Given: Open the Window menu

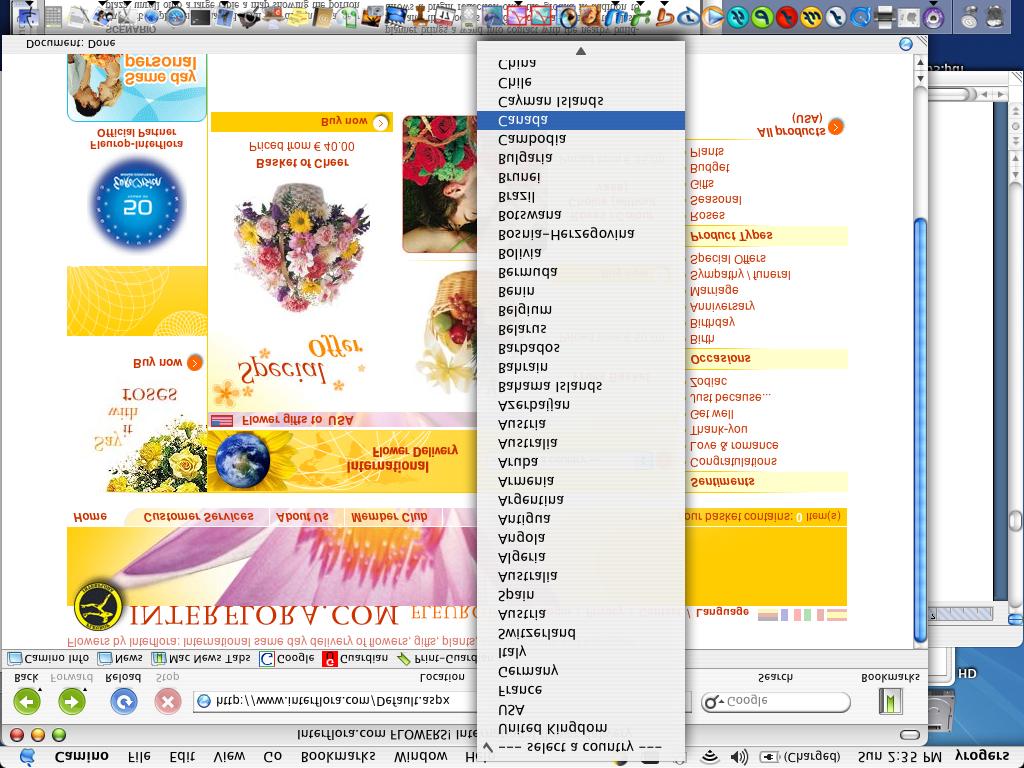Looking at the screenshot, I should pos(421,756).
